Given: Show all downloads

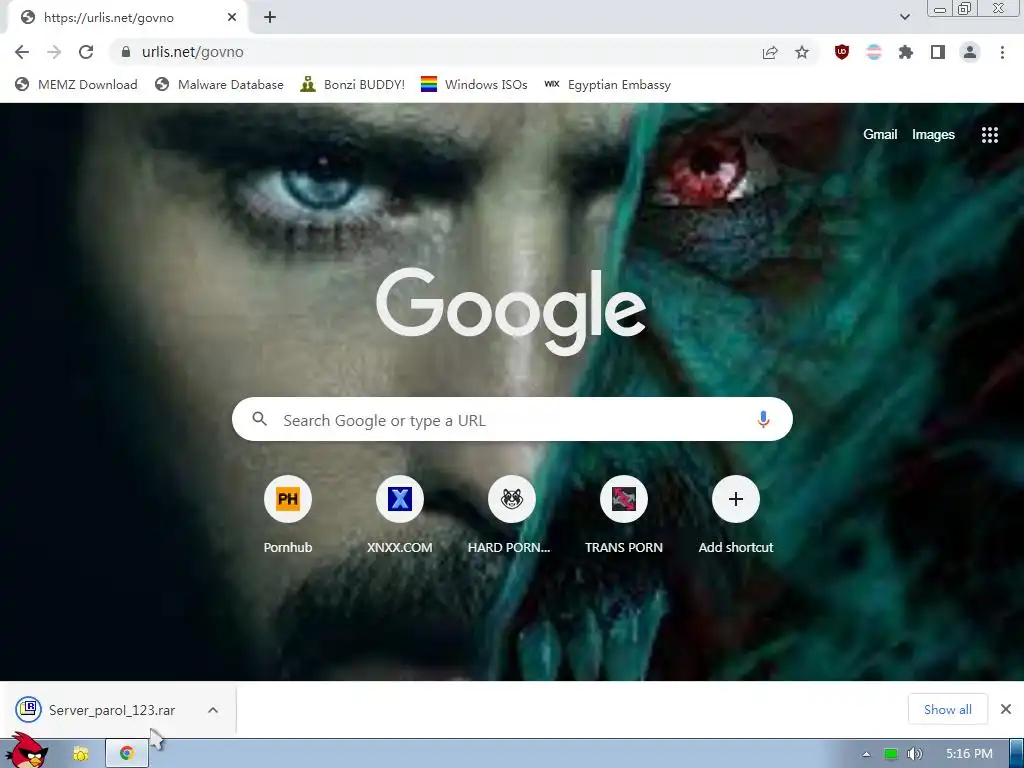Looking at the screenshot, I should pyautogui.click(x=948, y=709).
